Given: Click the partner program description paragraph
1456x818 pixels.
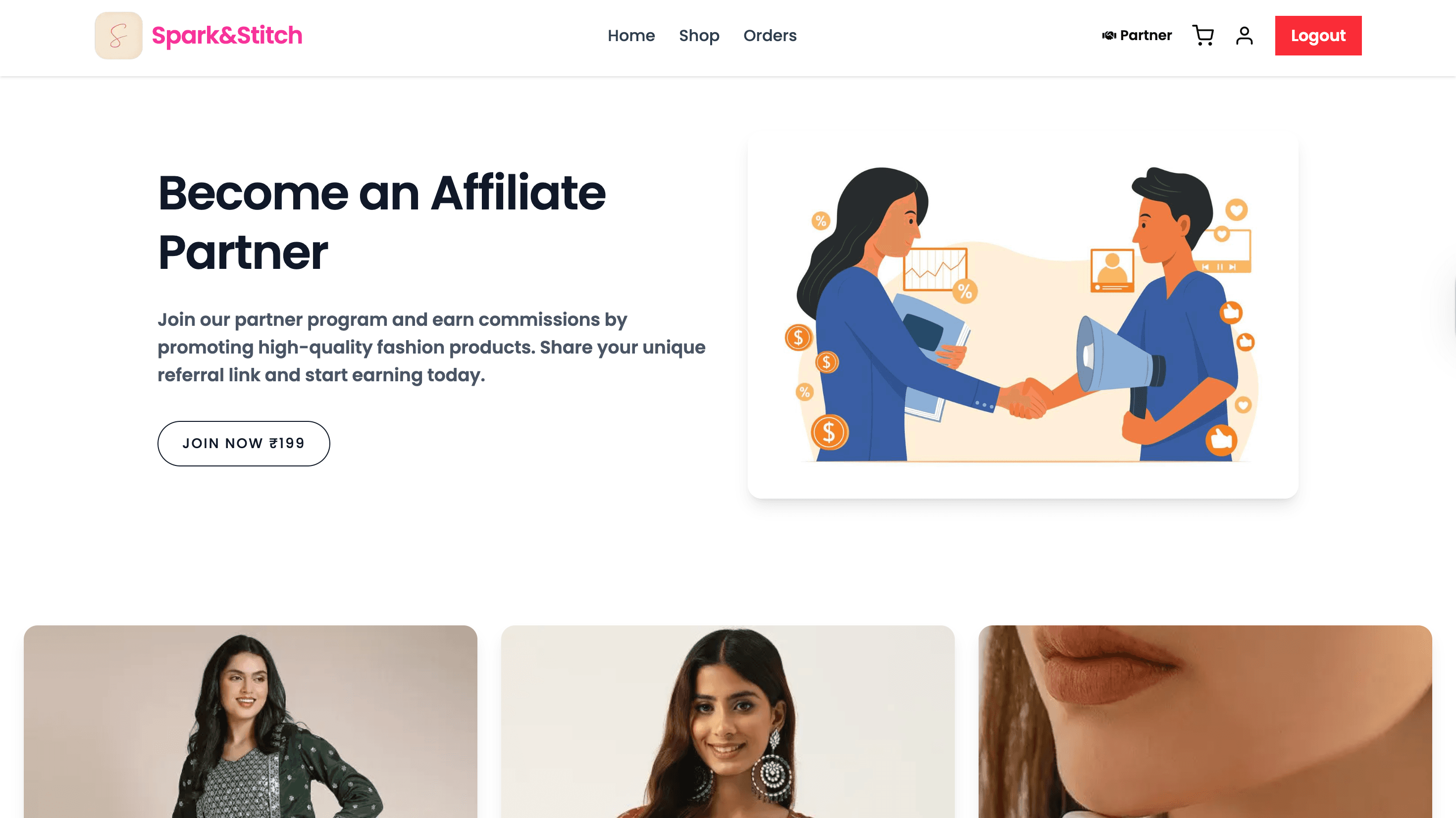Looking at the screenshot, I should click(x=432, y=347).
